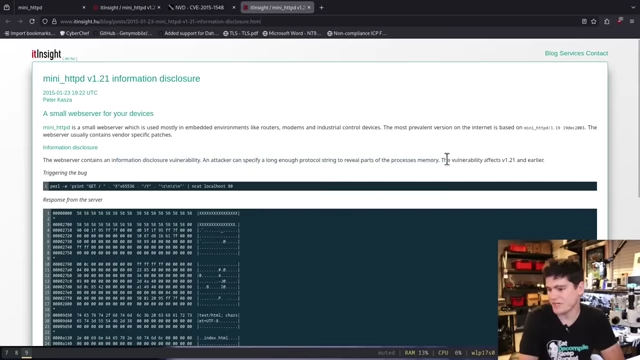Screen dimensions: 640x360
Task: Click the CPU 6% status bar entry
Action: (450, 353)
